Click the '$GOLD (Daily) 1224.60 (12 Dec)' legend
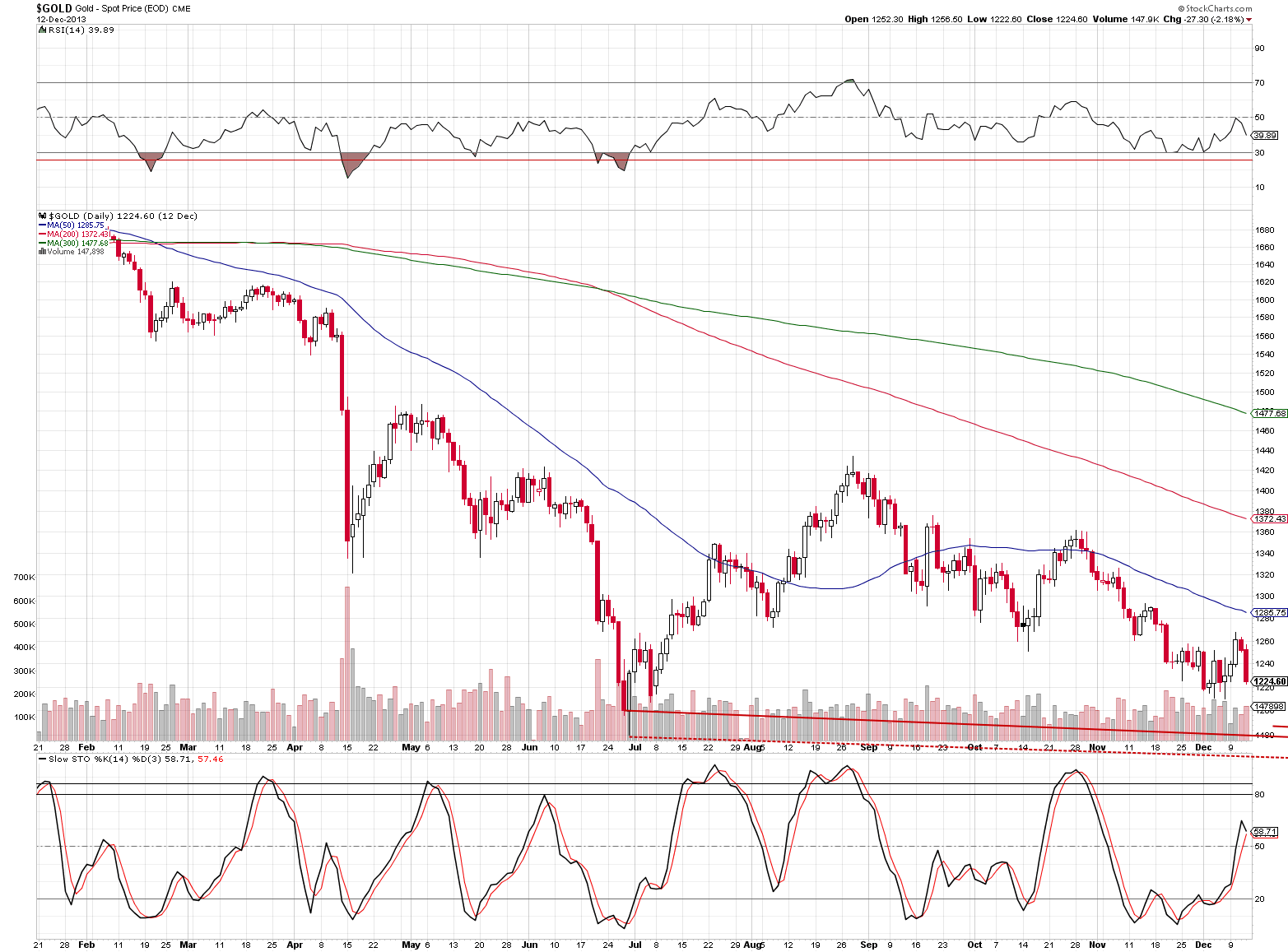The width and height of the screenshot is (1288, 952). pyautogui.click(x=123, y=216)
